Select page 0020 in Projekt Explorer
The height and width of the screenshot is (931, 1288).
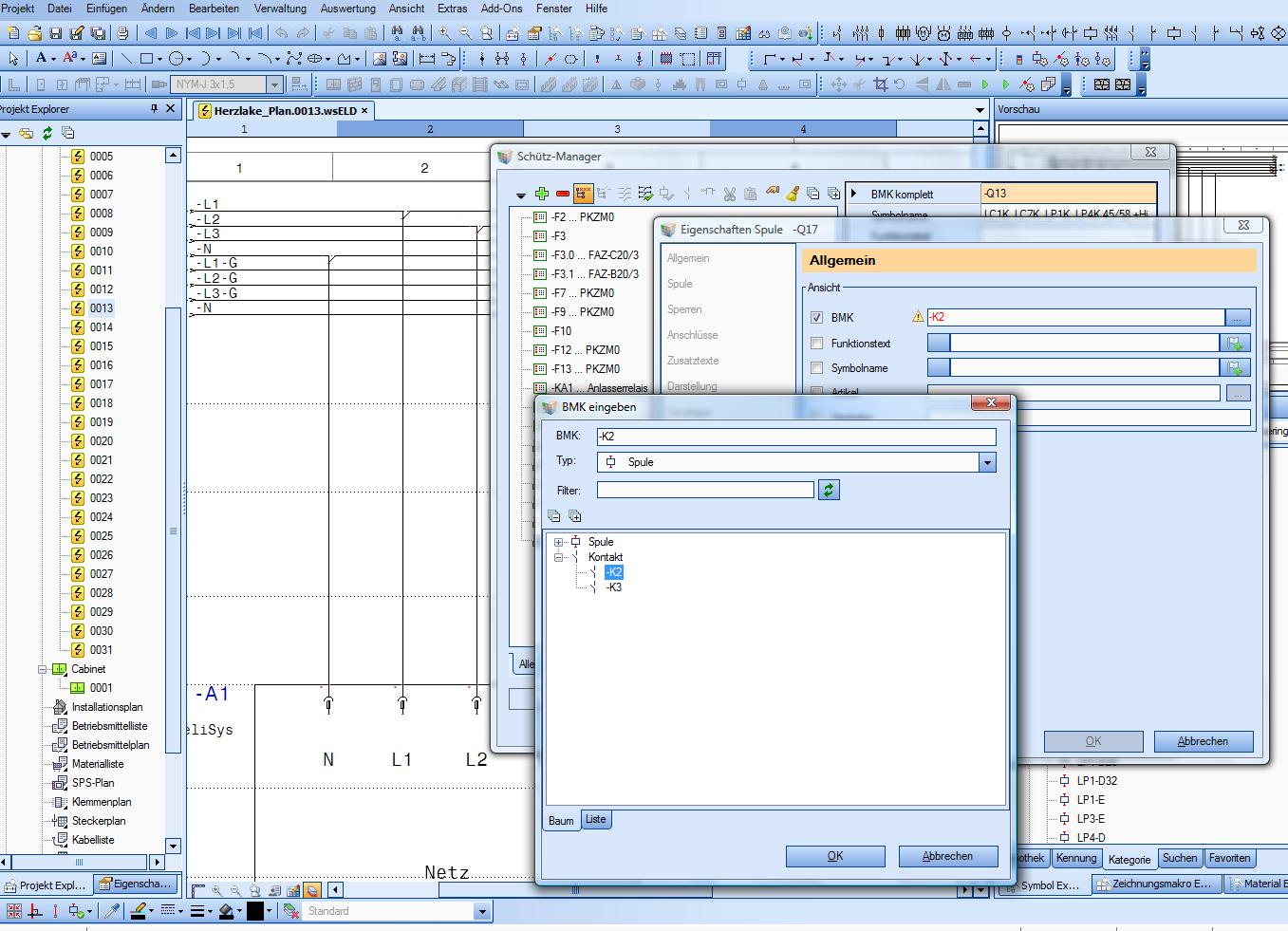[x=102, y=441]
